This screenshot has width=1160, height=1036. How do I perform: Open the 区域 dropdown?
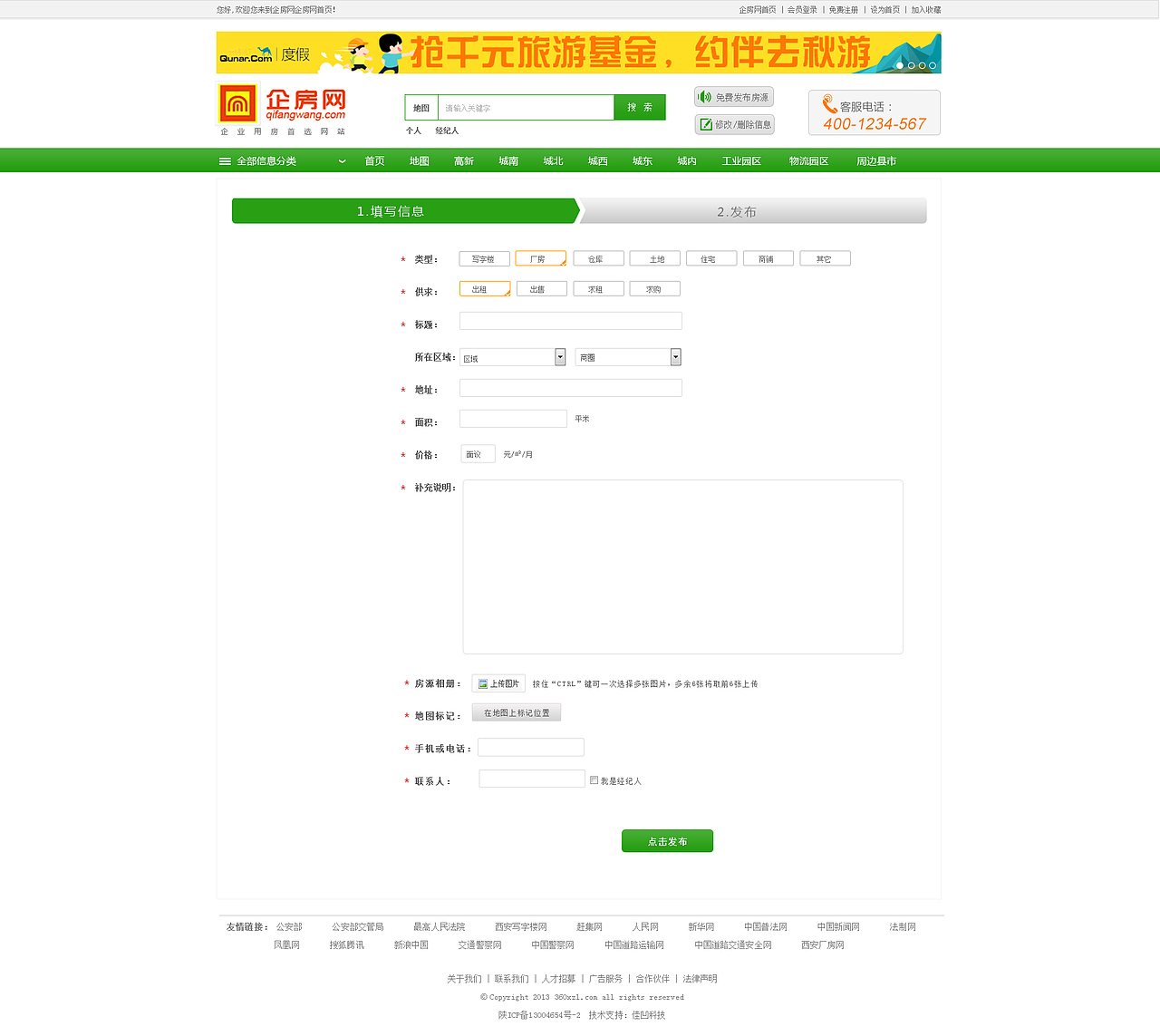(x=512, y=357)
